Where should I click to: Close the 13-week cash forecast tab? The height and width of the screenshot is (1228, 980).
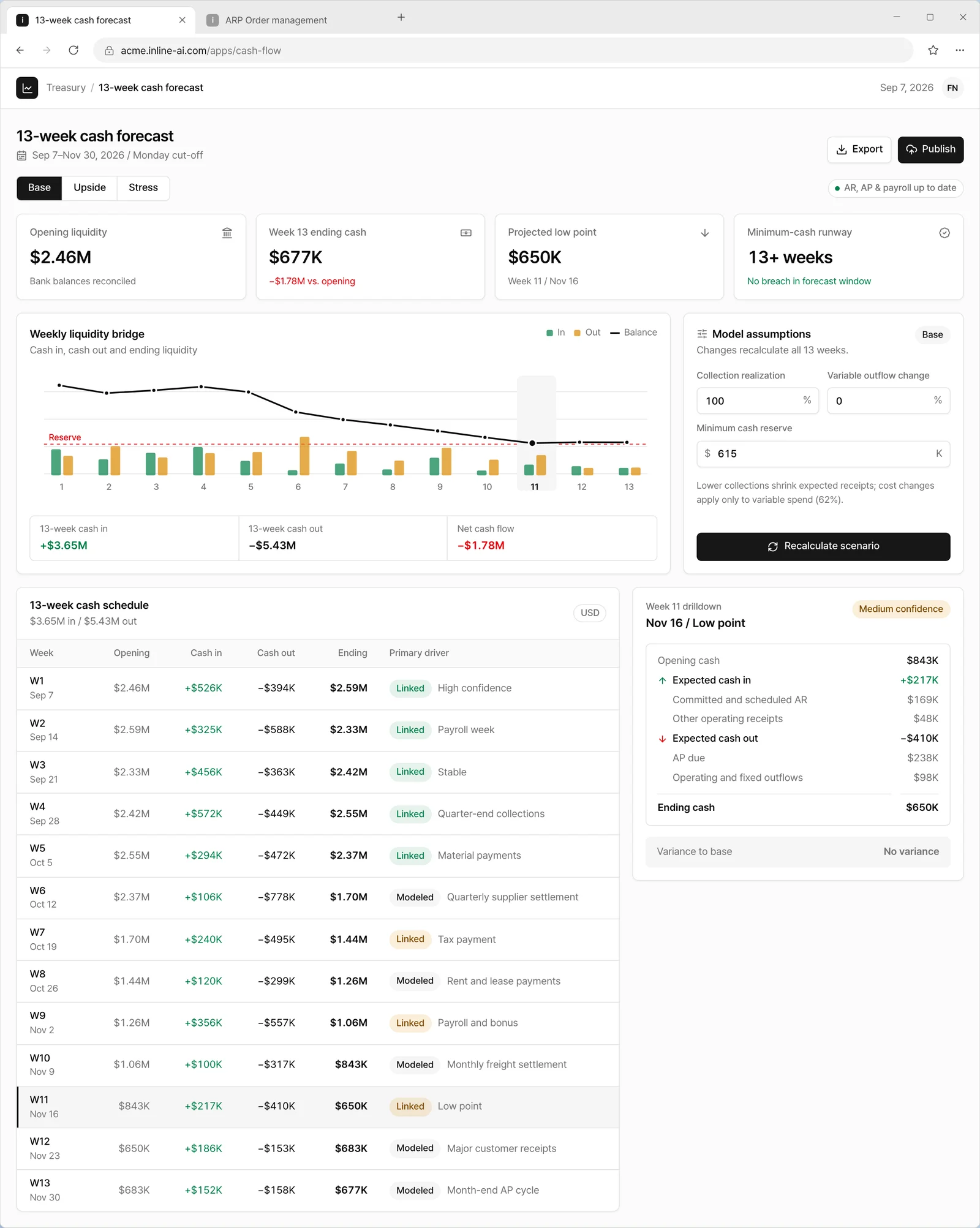tap(182, 20)
